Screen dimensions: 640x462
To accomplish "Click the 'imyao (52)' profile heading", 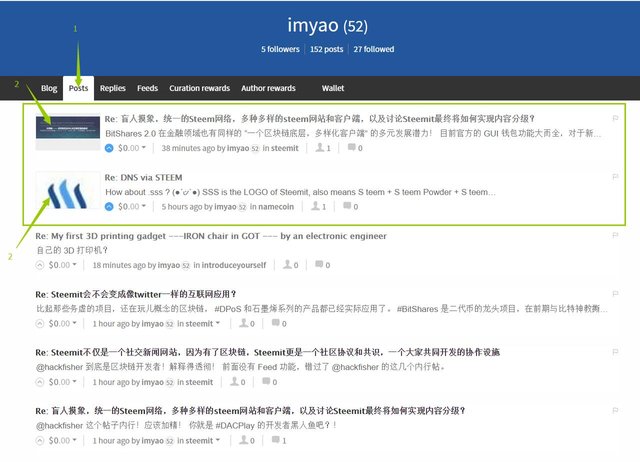I will [x=327, y=25].
